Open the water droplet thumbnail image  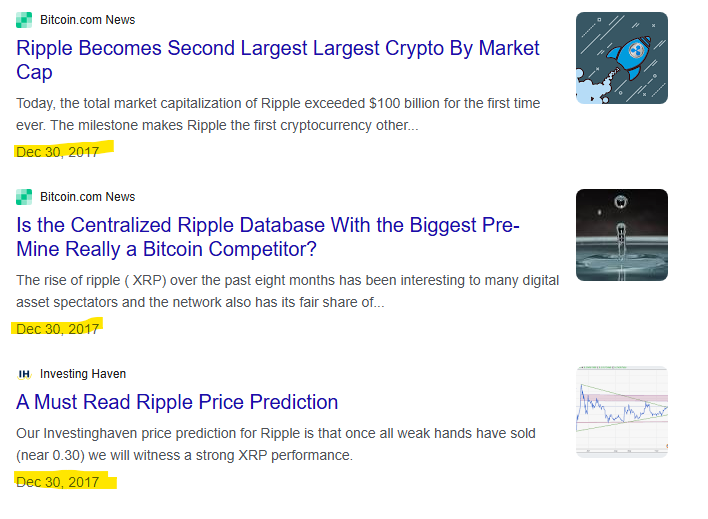622,235
